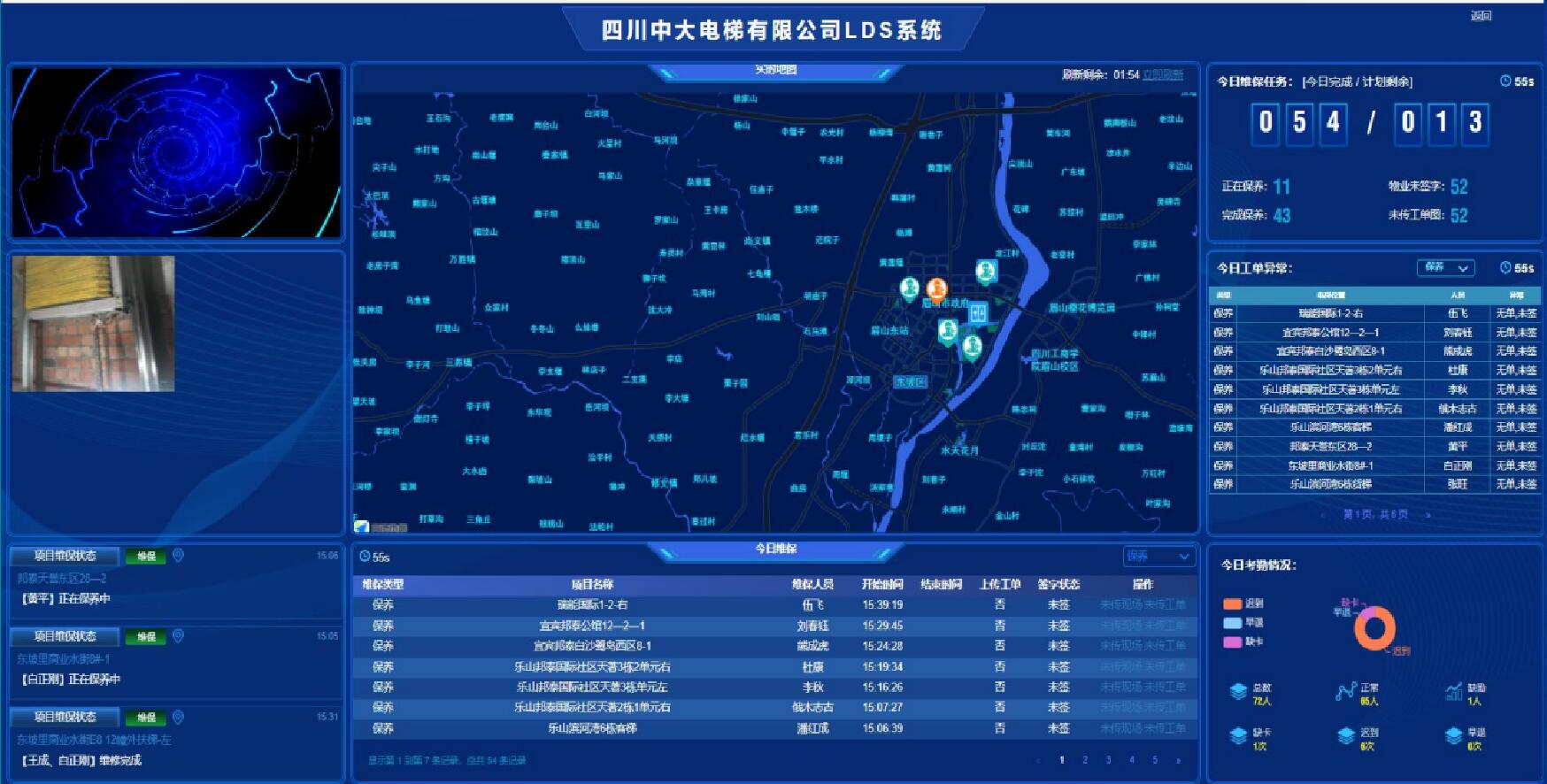Open 保养 dropdown in 今日工单异常 panel
The width and height of the screenshot is (1547, 784).
coord(1446,267)
